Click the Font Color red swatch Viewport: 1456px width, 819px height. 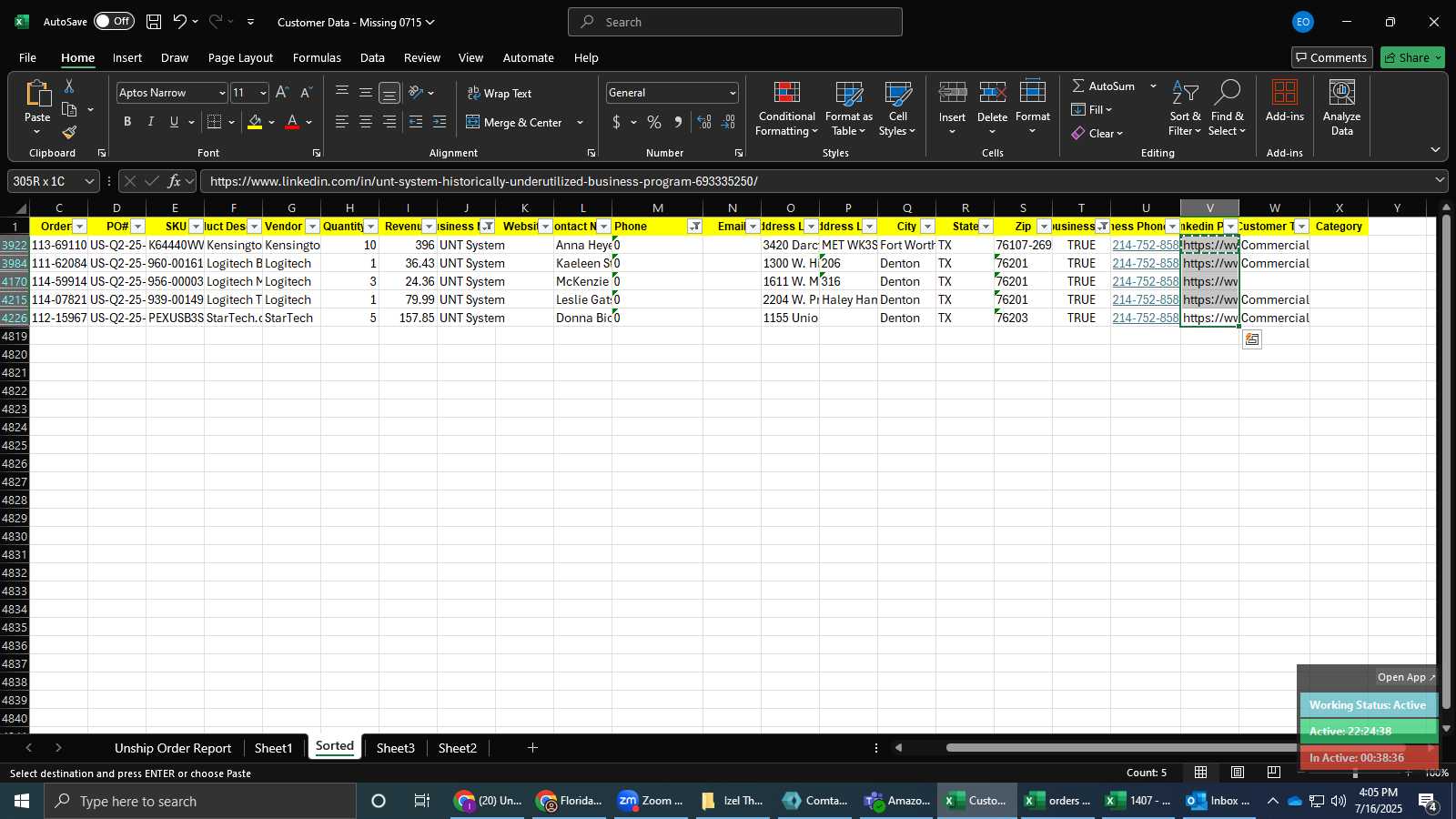(x=292, y=122)
